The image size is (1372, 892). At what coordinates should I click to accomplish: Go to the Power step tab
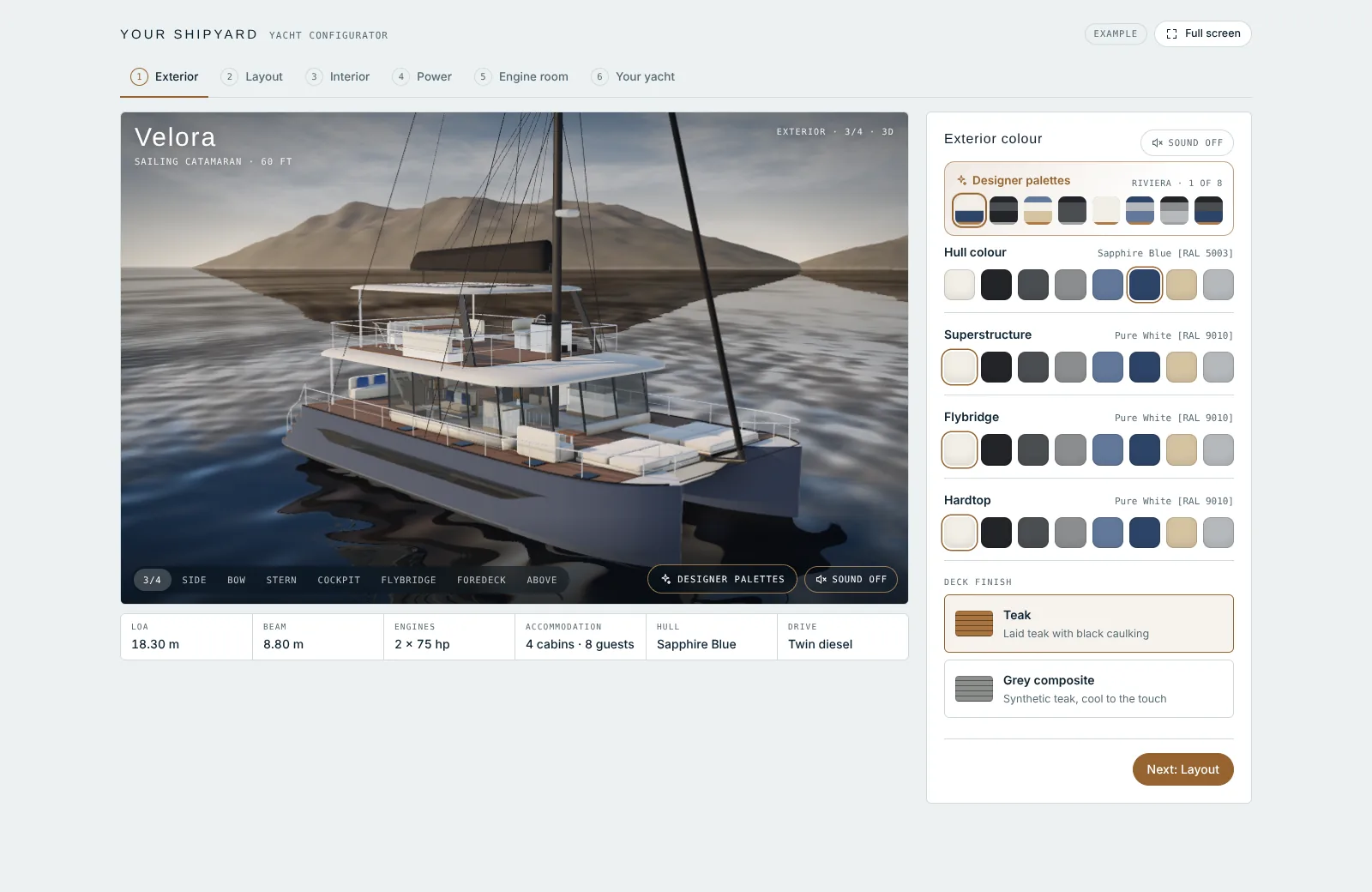pyautogui.click(x=422, y=76)
